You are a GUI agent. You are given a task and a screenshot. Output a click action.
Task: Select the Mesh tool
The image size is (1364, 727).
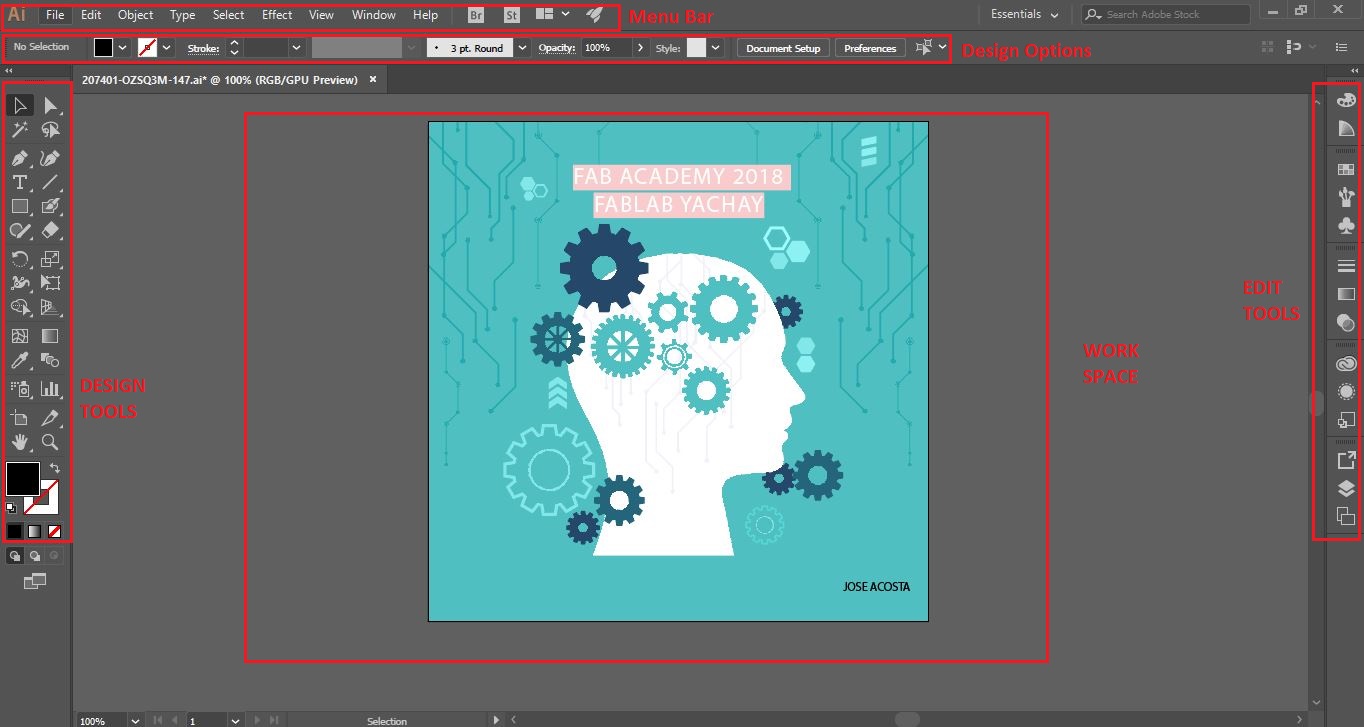tap(20, 336)
